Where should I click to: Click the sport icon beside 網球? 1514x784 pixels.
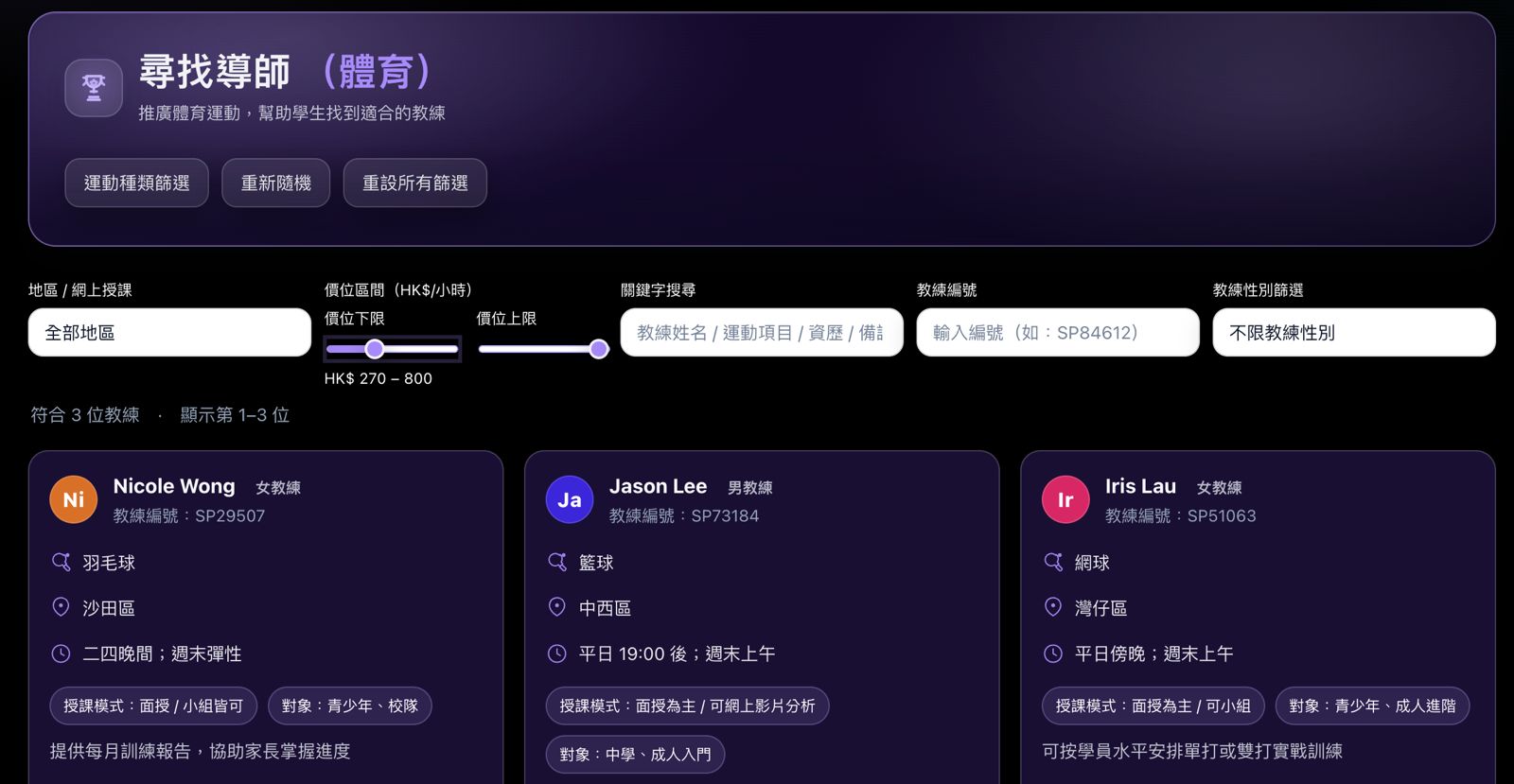(1053, 562)
